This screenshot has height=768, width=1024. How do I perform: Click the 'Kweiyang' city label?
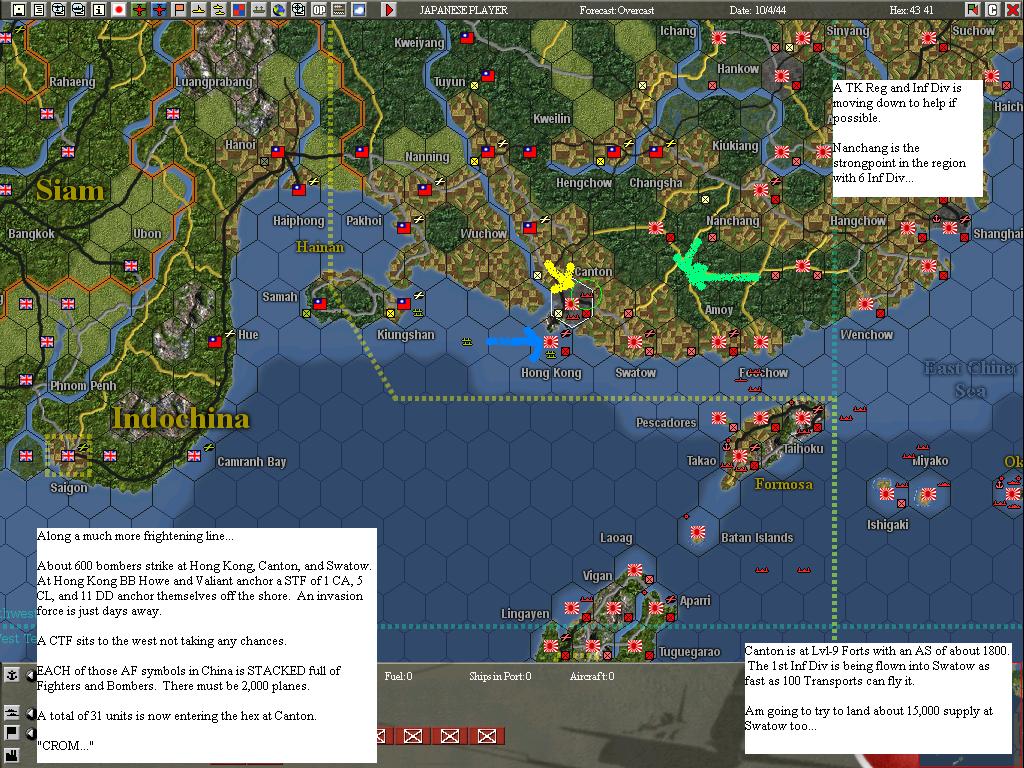(419, 43)
